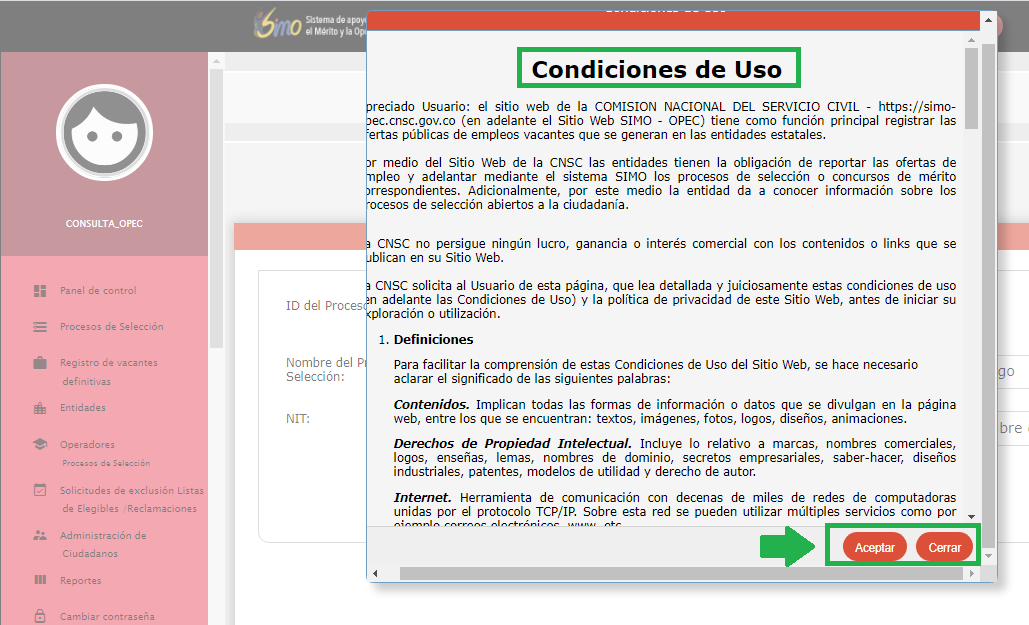Click the dialog's horizontal scroll left arrow
The height and width of the screenshot is (625, 1029).
click(376, 574)
